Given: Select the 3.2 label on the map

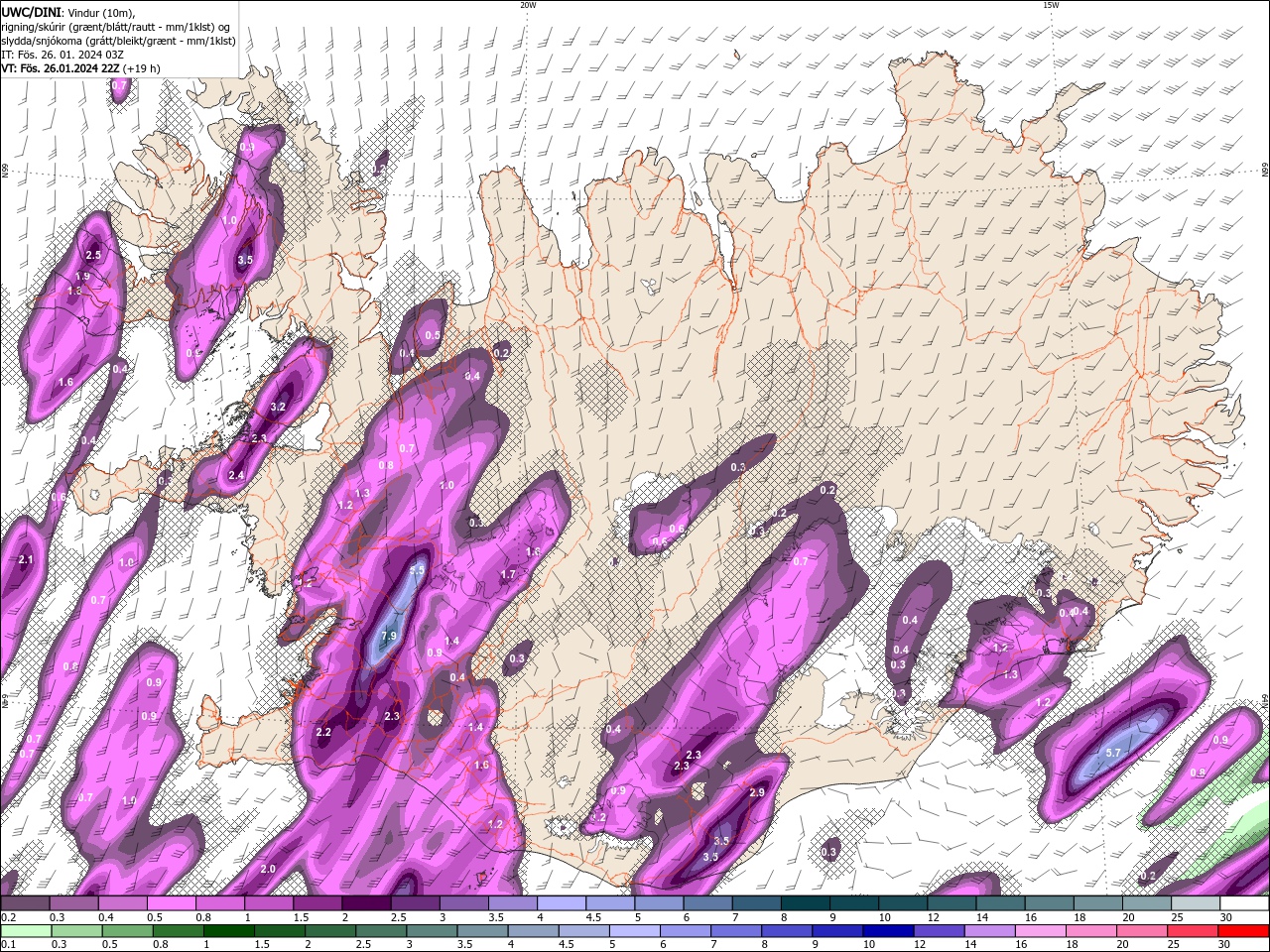Looking at the screenshot, I should tap(278, 407).
